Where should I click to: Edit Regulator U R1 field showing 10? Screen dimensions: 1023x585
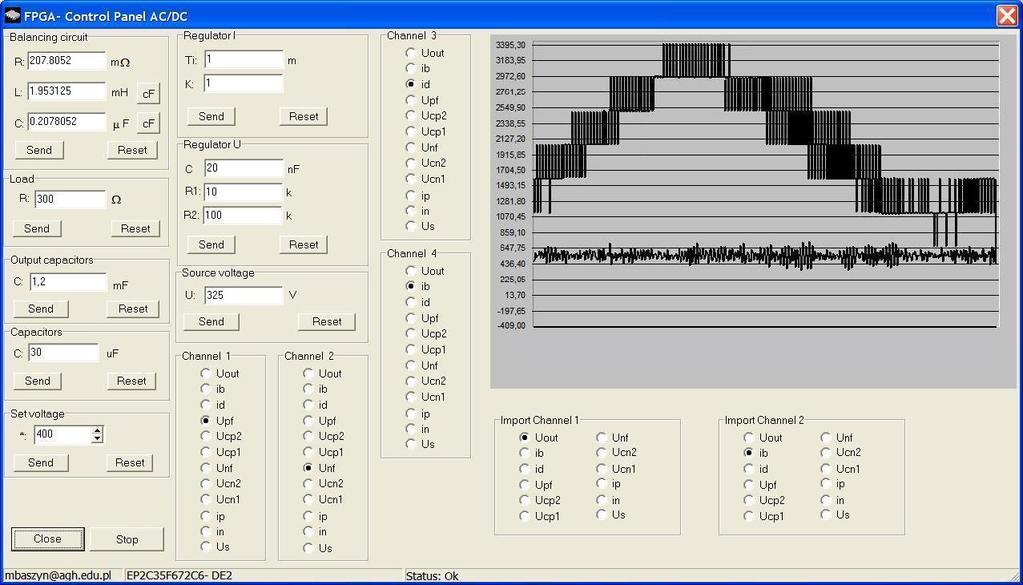pos(243,192)
